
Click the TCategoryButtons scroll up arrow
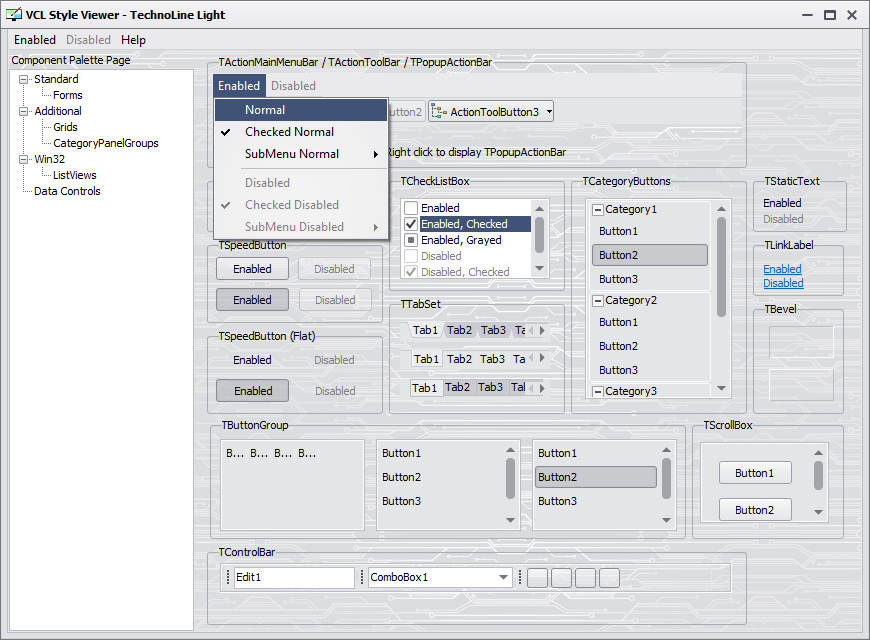721,209
